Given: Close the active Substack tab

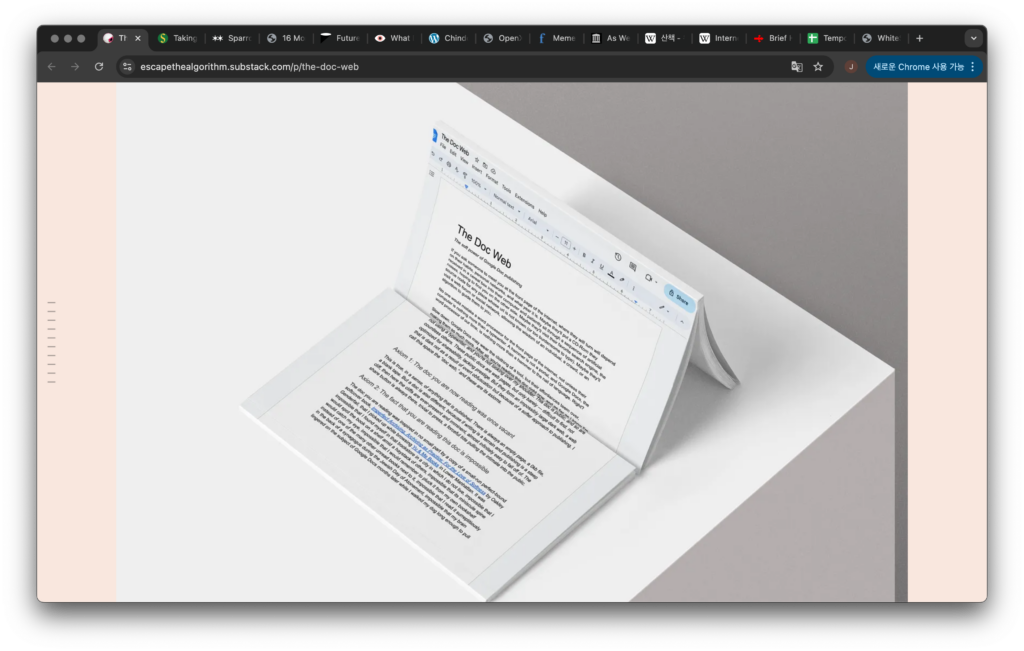Looking at the screenshot, I should 138,38.
